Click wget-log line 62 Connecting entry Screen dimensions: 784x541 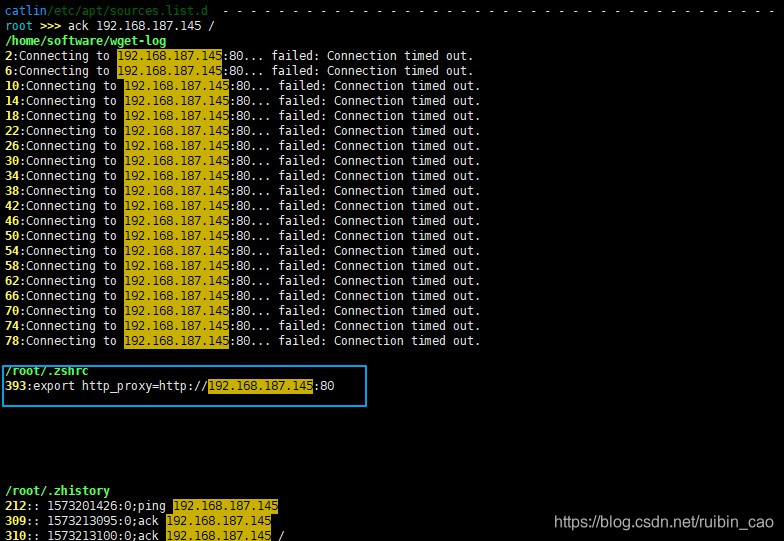242,280
